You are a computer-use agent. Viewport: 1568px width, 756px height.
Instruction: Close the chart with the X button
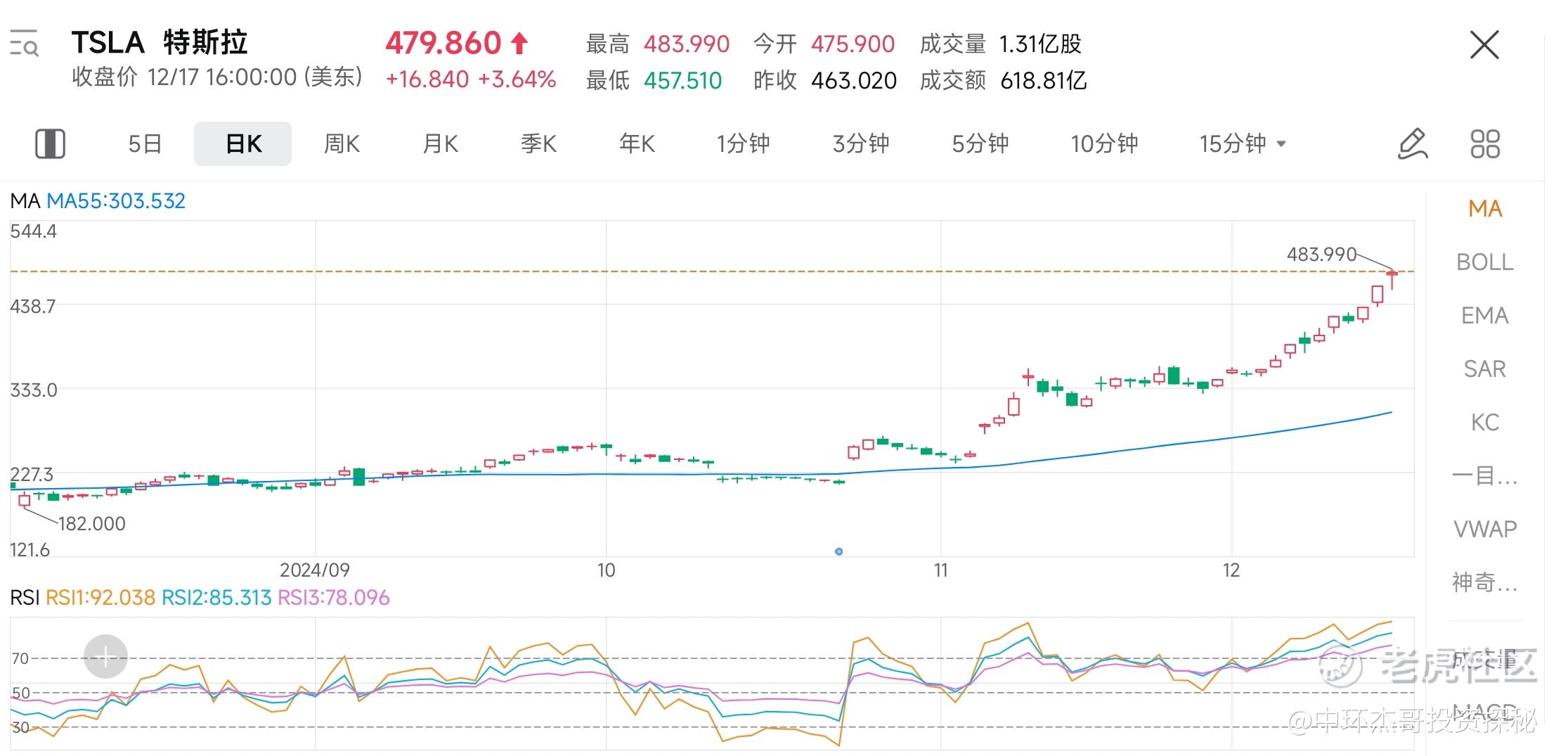pyautogui.click(x=1484, y=45)
